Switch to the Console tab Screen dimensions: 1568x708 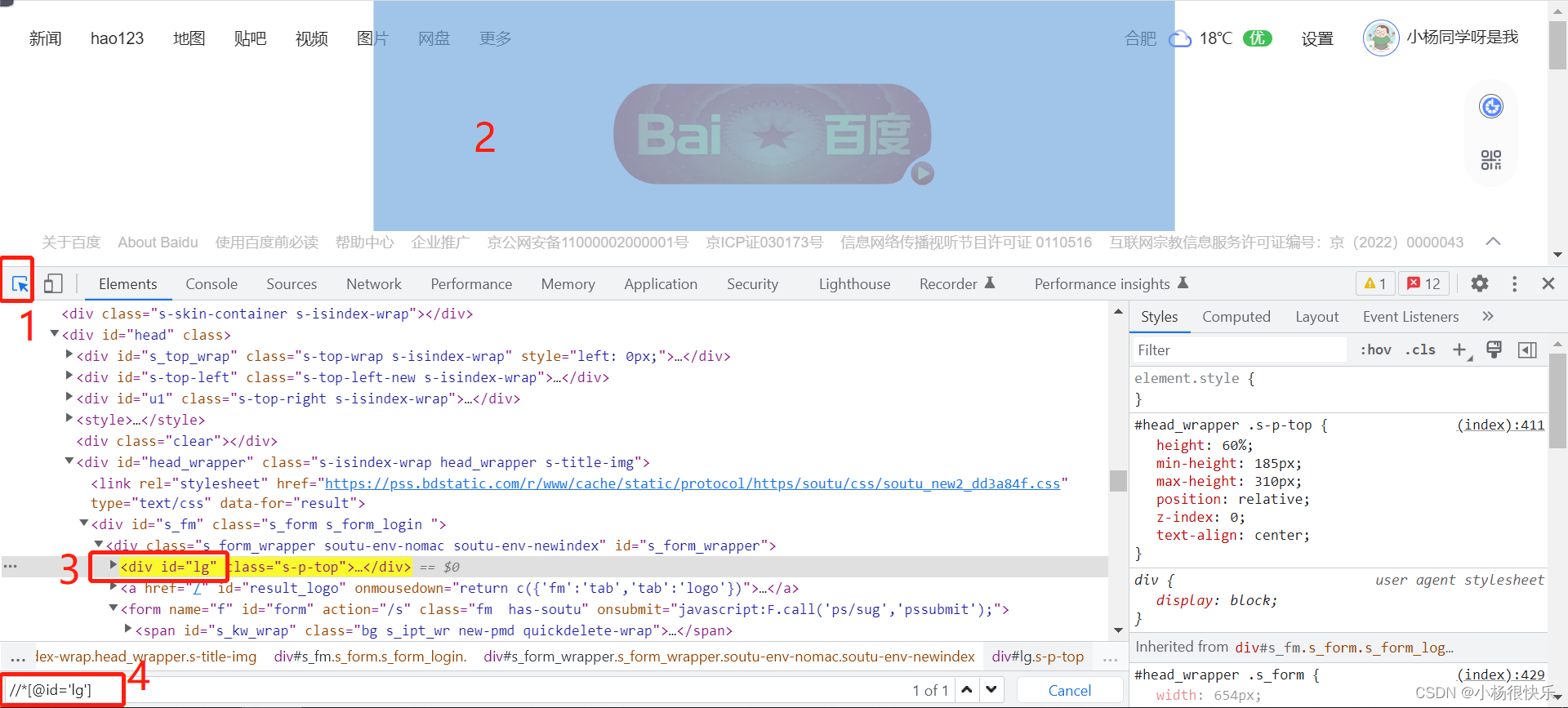pos(212,283)
